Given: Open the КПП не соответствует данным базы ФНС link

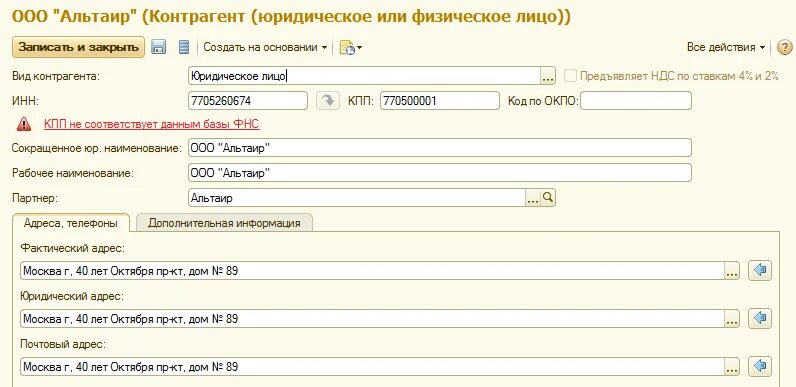Looking at the screenshot, I should 152,124.
